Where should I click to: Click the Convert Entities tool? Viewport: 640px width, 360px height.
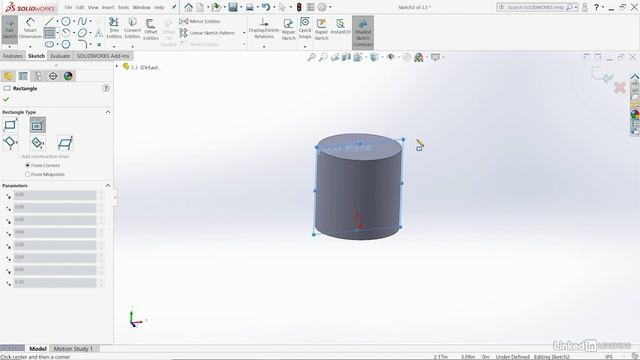[132, 28]
